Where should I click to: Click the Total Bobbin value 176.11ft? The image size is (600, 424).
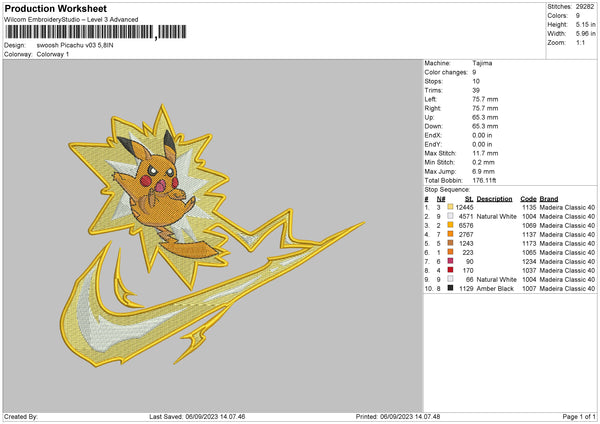(484, 180)
